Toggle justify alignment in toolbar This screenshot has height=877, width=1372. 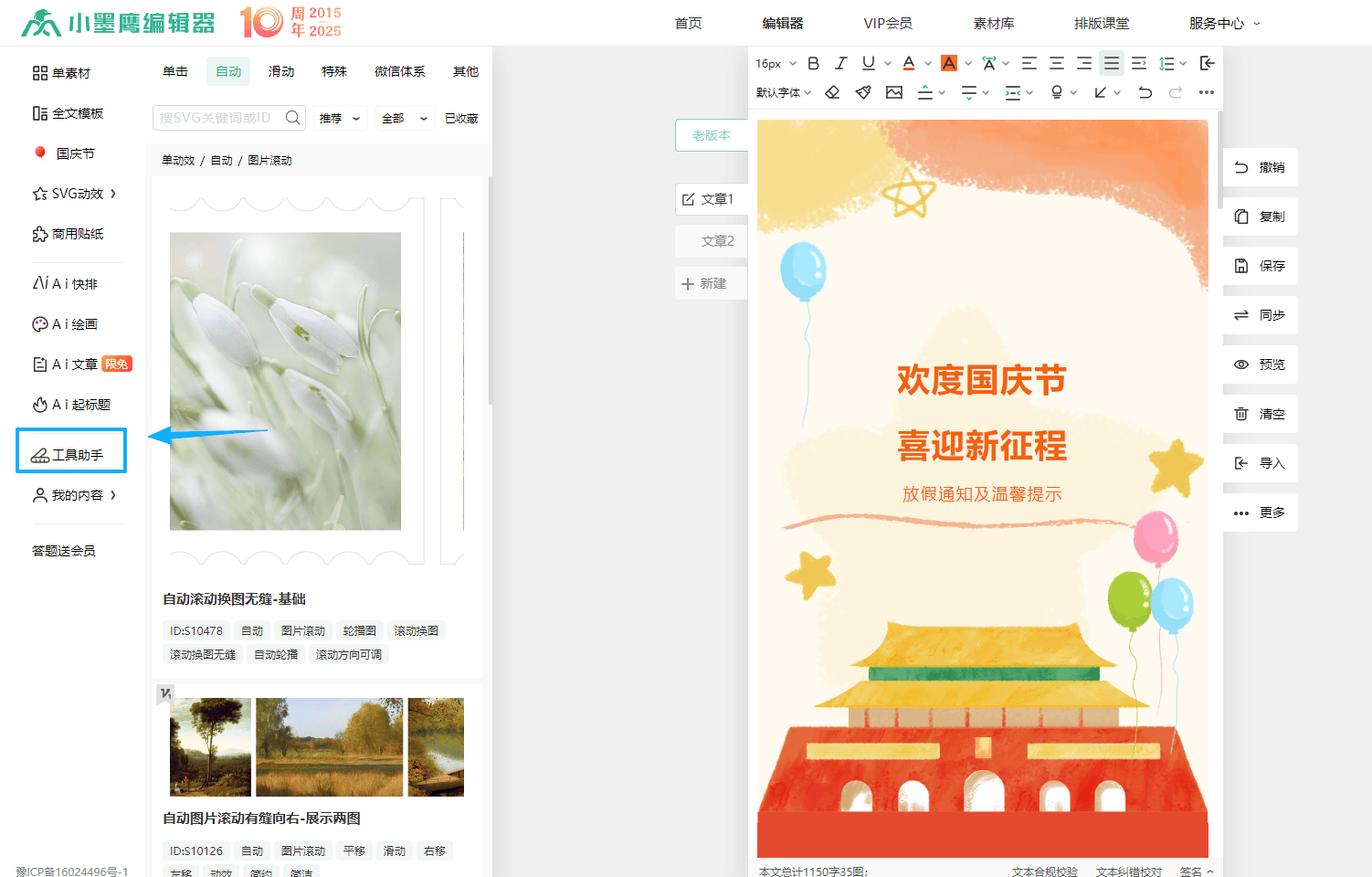click(x=1111, y=63)
